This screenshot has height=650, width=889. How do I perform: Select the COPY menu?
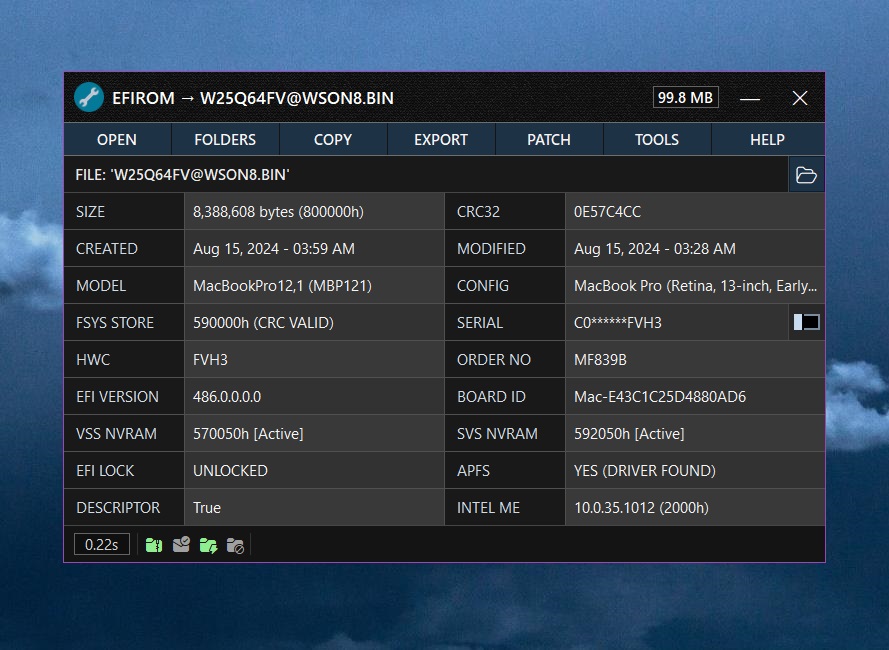pos(333,140)
